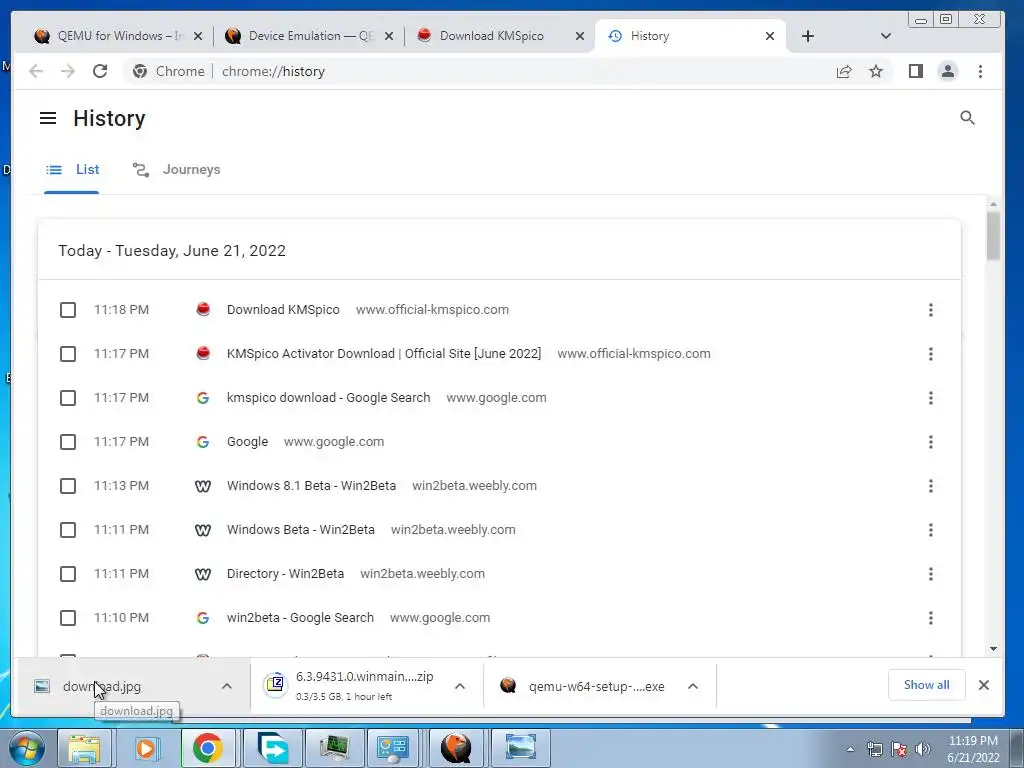The image size is (1024, 768).
Task: Click the taskbar clock 11:19 PM
Action: [973, 749]
